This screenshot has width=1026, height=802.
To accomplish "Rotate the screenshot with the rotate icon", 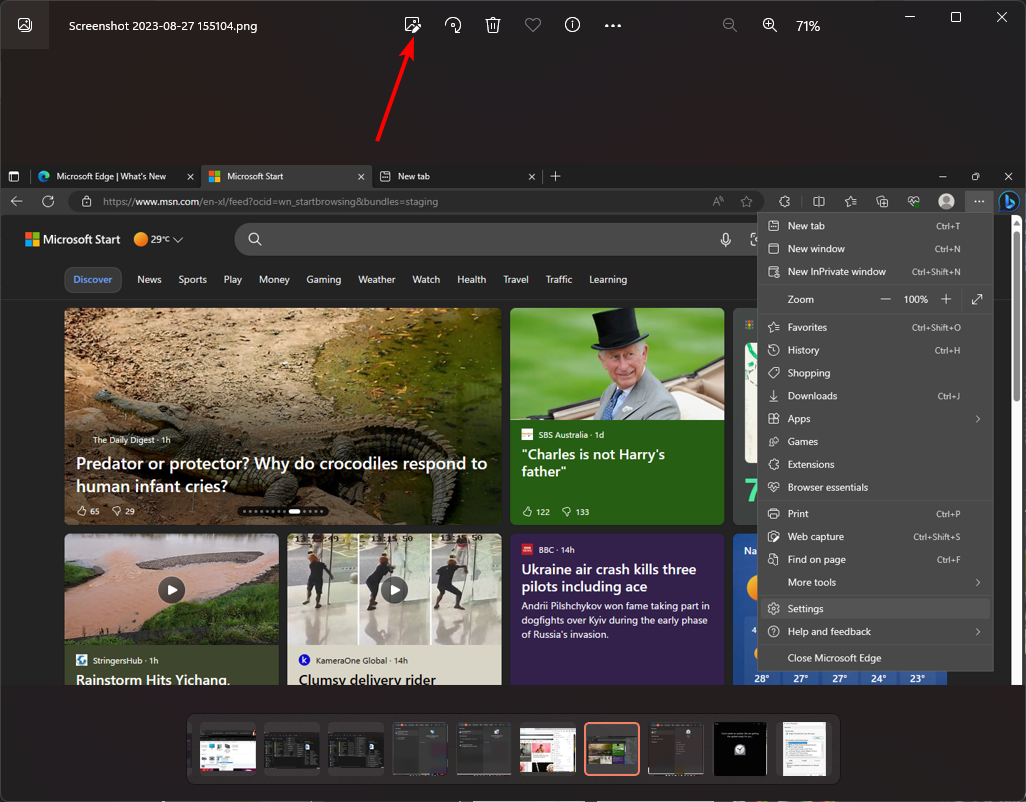I will click(x=453, y=25).
